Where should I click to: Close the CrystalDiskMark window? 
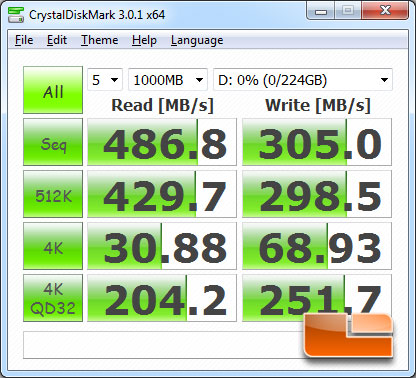click(385, 11)
